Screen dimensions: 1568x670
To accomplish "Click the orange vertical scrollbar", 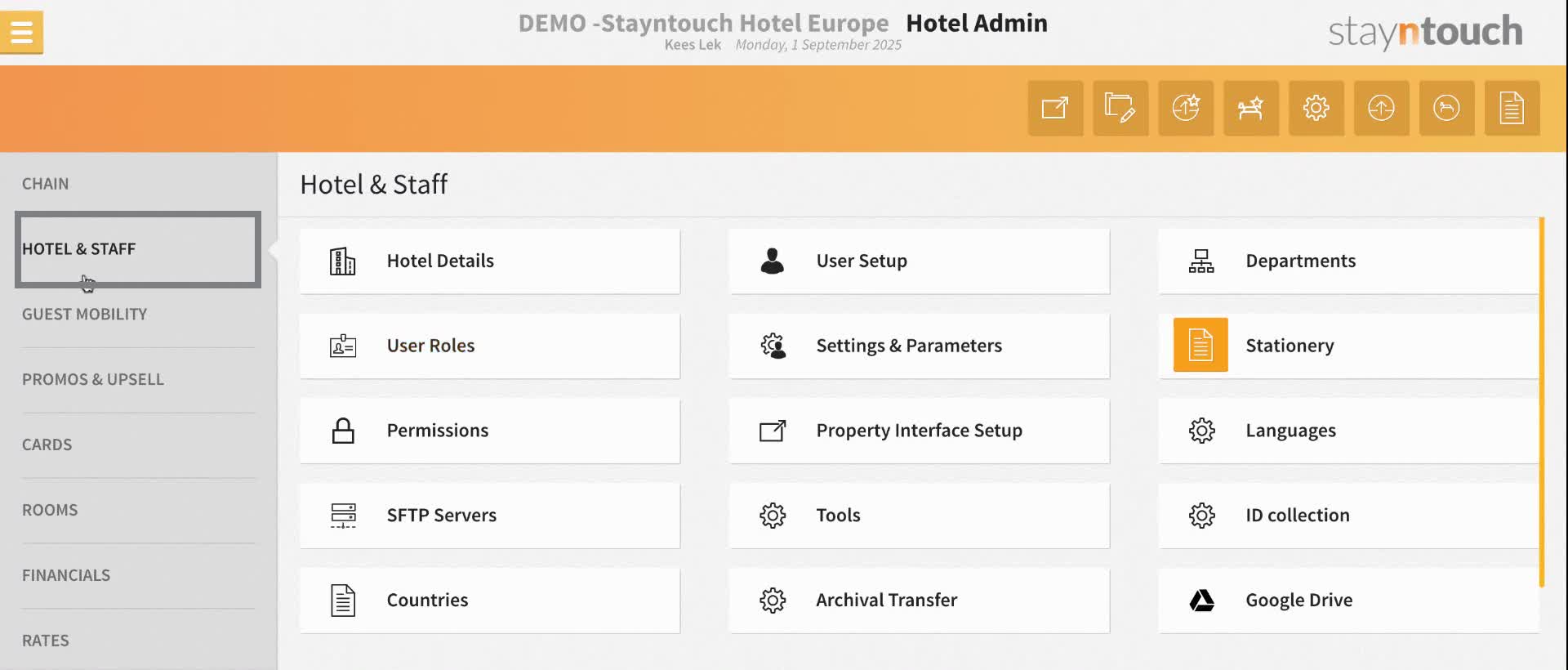I will (1541, 402).
